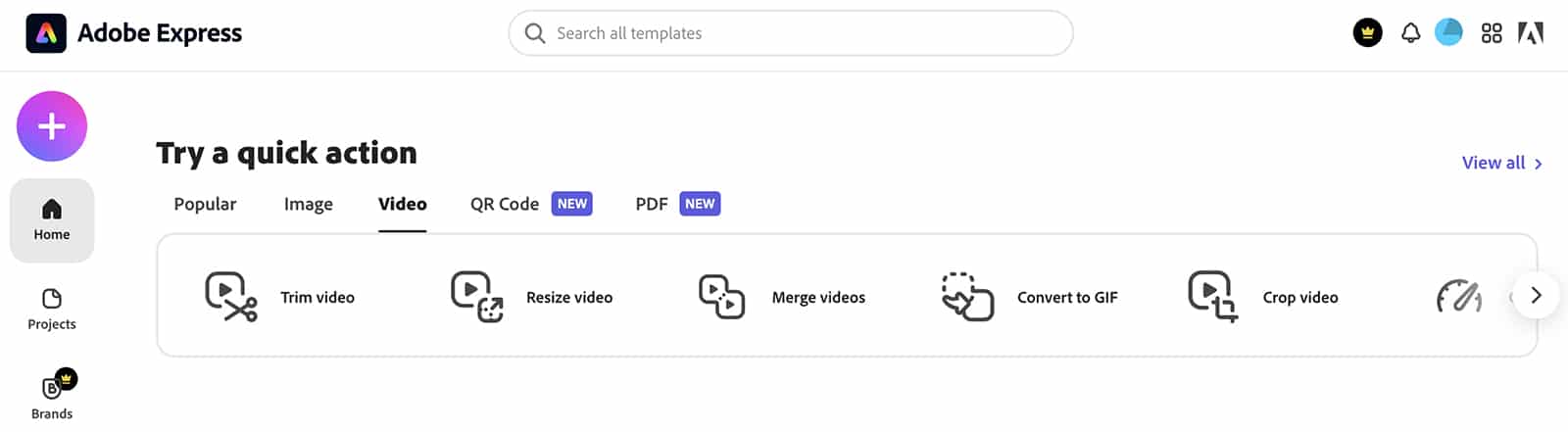Click the purple create new plus button
1568x432 pixels.
(52, 126)
